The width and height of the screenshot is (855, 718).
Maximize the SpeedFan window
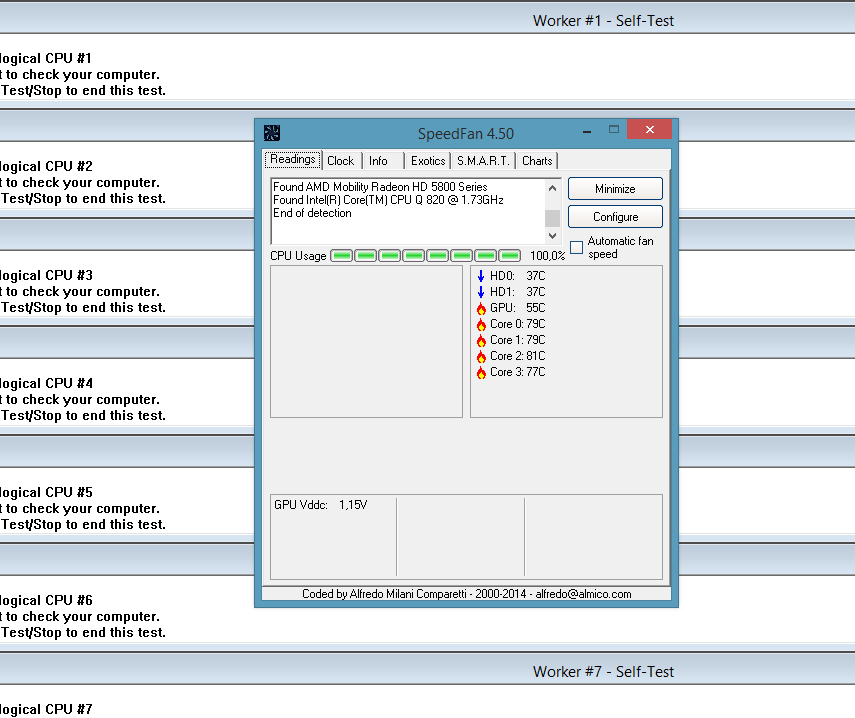tap(613, 130)
